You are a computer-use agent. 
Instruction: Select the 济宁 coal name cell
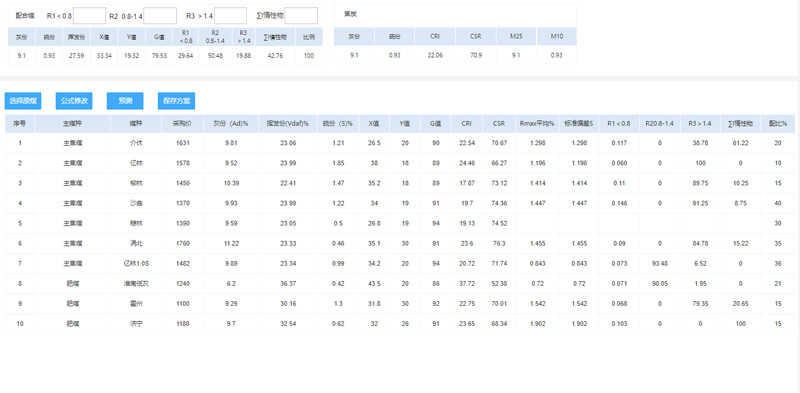[x=136, y=324]
